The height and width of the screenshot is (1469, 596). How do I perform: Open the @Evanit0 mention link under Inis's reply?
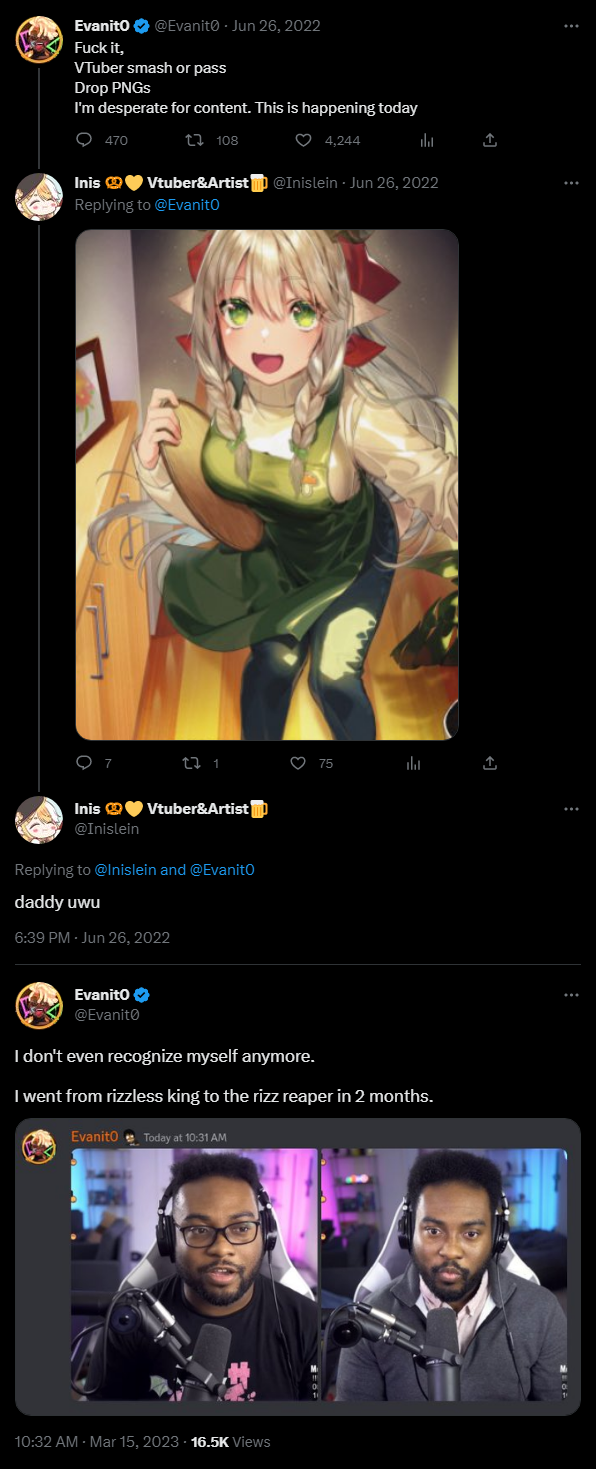[186, 205]
